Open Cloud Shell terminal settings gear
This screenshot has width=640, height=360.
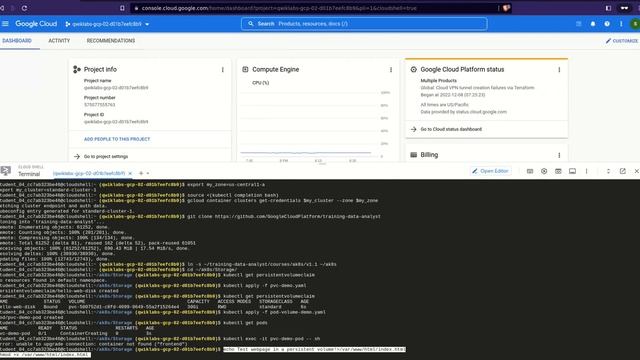[544, 171]
